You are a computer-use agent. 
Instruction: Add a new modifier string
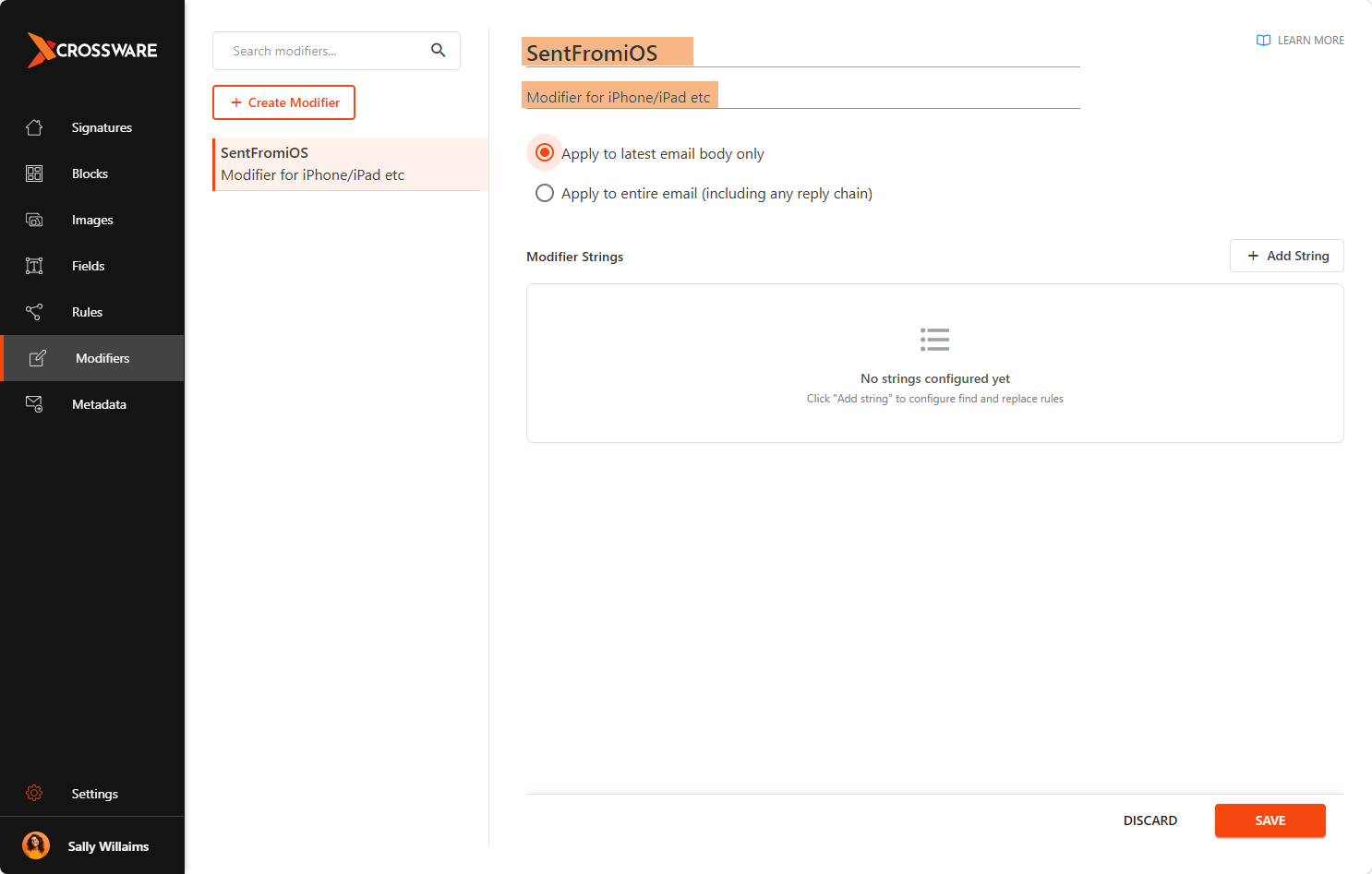(x=1287, y=256)
